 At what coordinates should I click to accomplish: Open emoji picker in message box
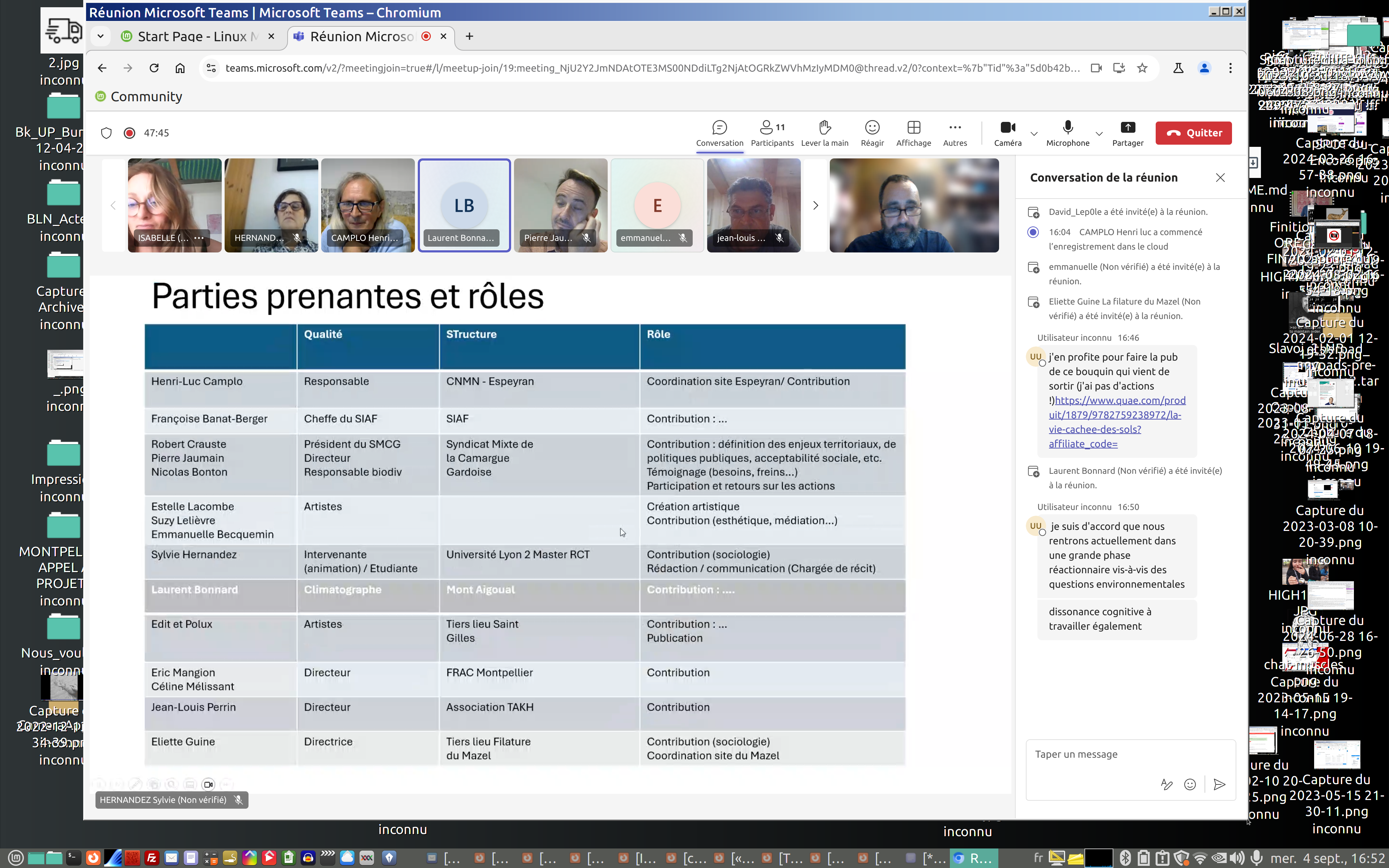[1190, 784]
